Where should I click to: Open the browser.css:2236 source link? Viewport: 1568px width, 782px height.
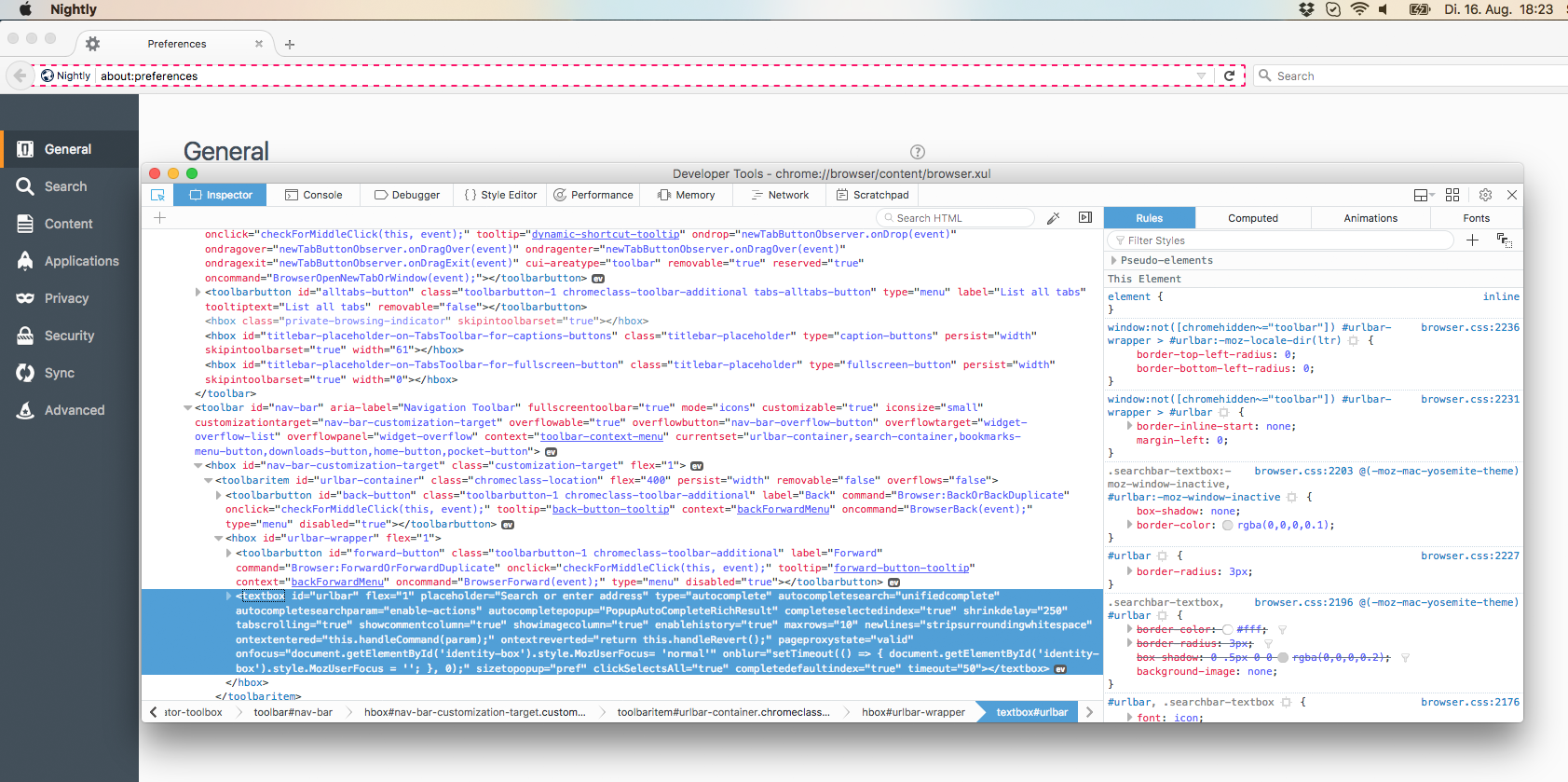(x=1469, y=327)
